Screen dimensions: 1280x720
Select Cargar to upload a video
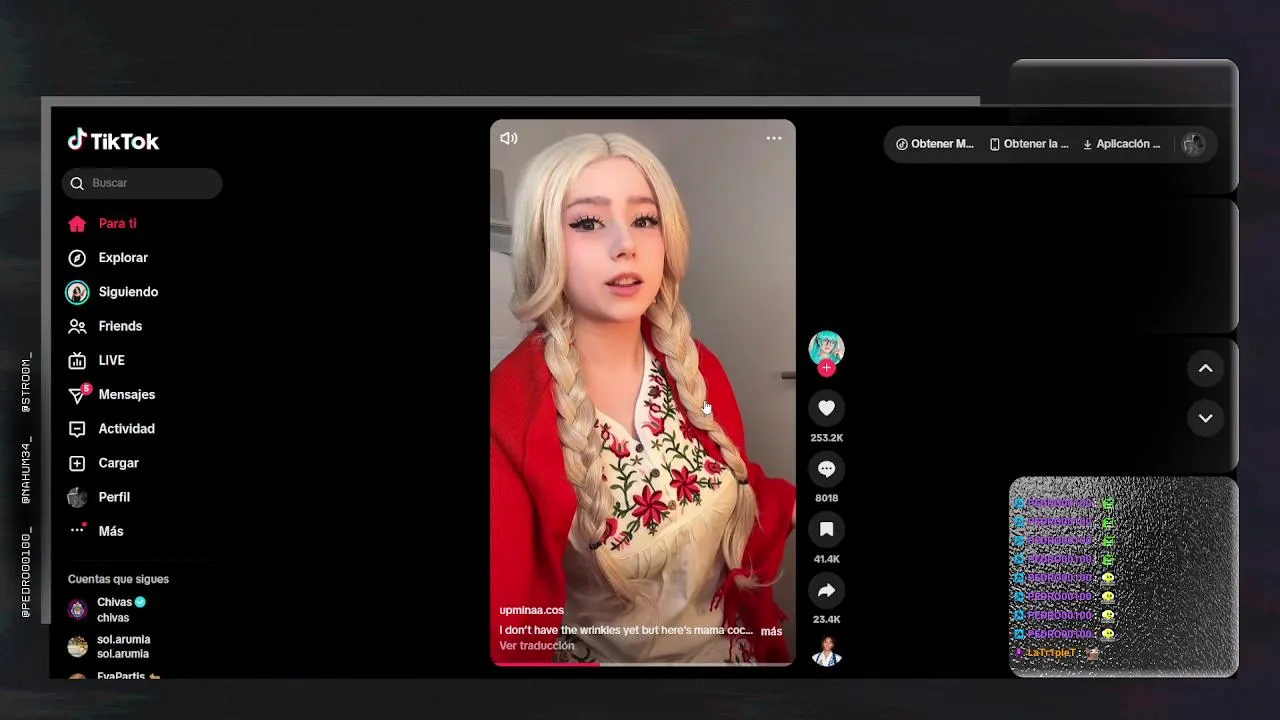pos(118,463)
